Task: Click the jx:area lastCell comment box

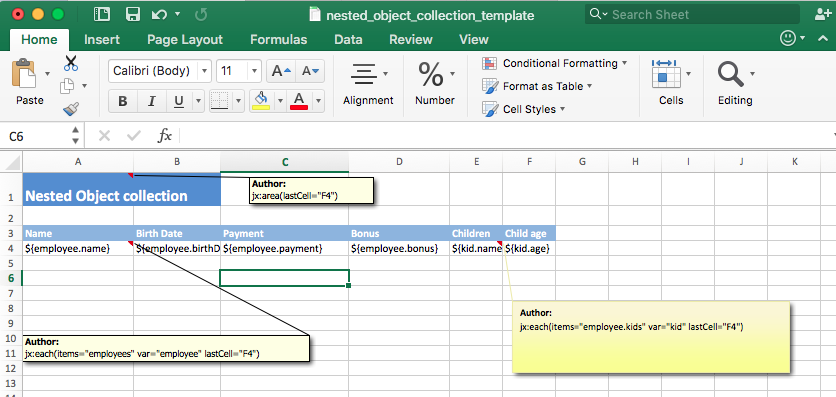Action: 311,190
